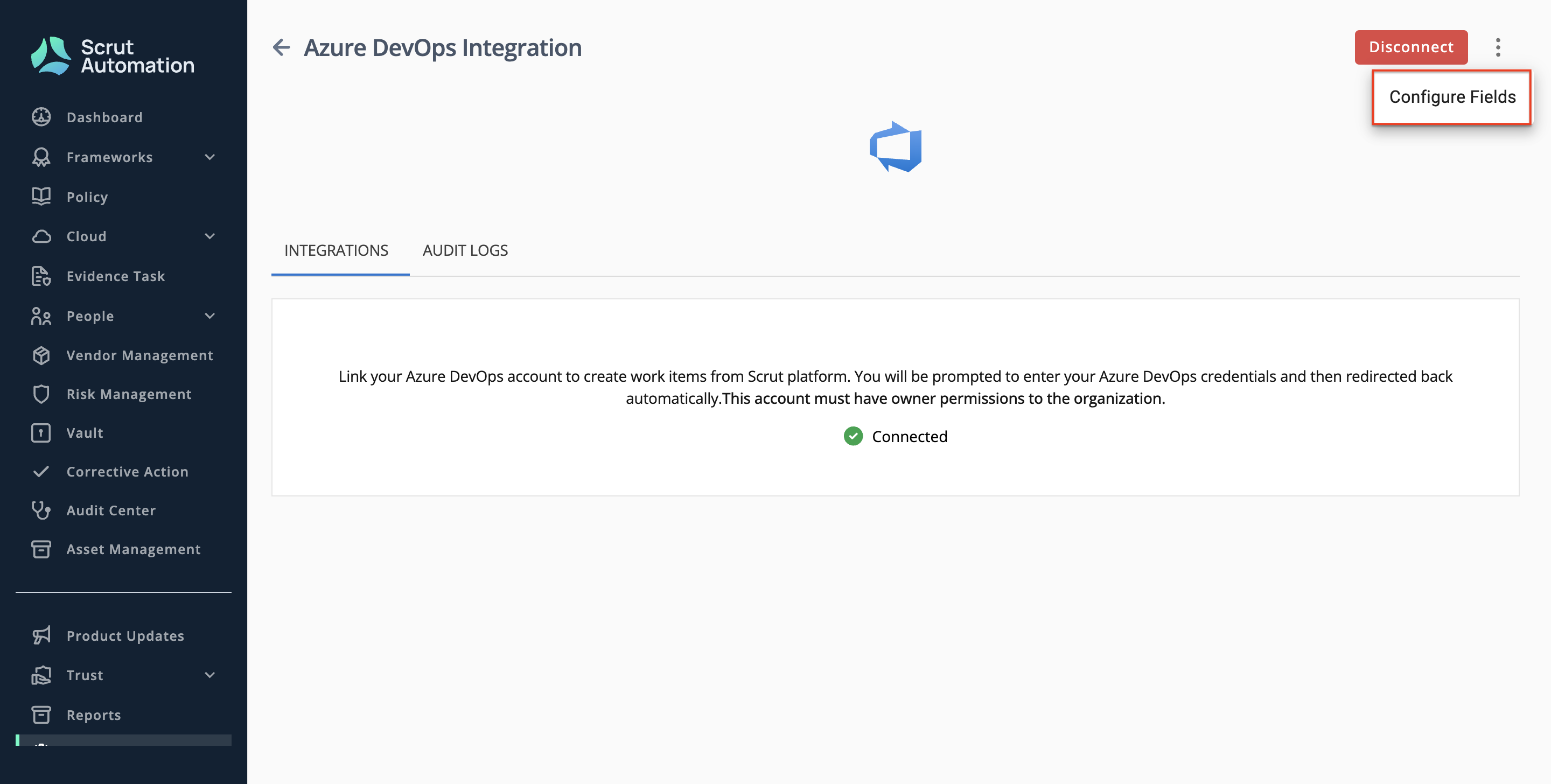Click the 'Link your Azure DevOps account' description
This screenshot has width=1551, height=784.
click(x=895, y=387)
